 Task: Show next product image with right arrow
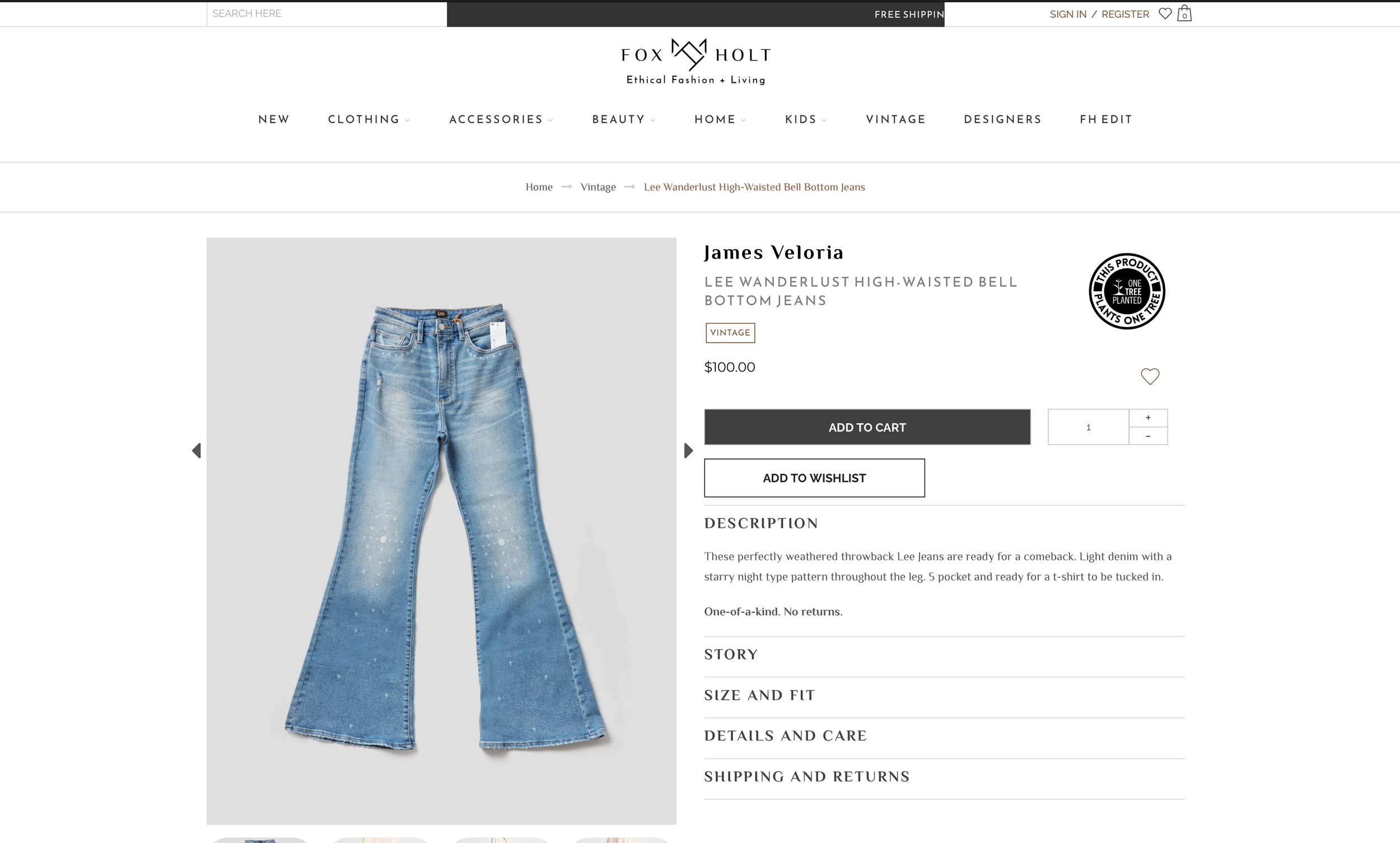coord(688,451)
